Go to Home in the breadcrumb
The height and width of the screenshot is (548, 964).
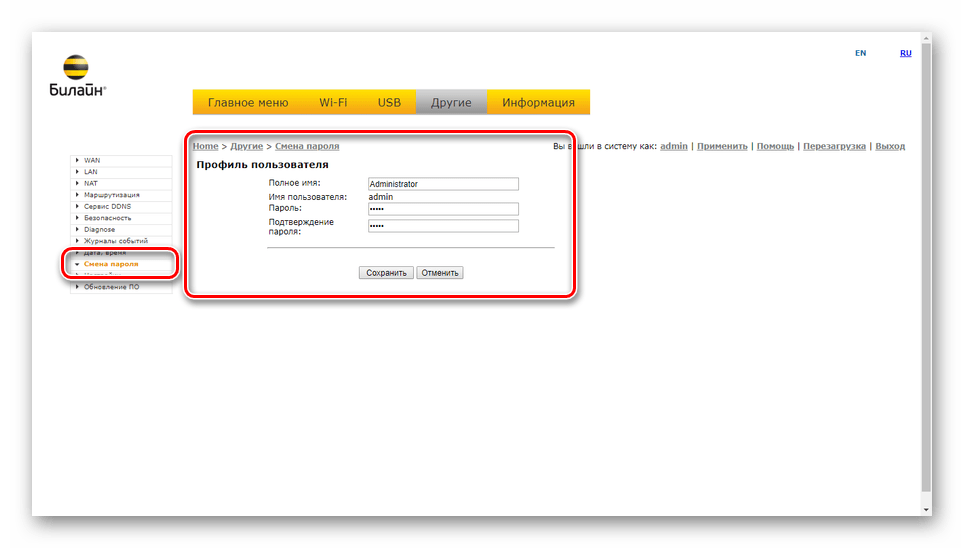205,146
